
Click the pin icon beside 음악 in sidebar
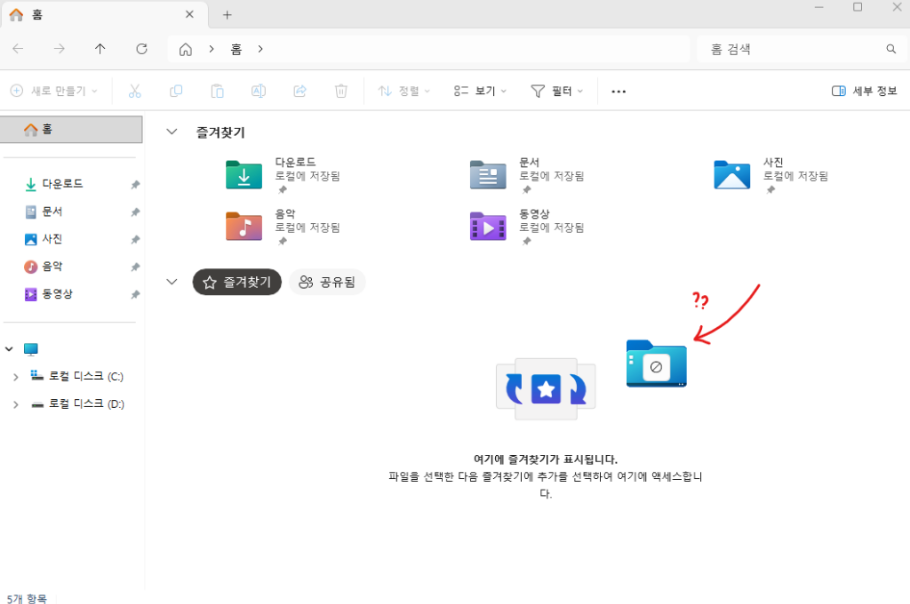click(135, 267)
